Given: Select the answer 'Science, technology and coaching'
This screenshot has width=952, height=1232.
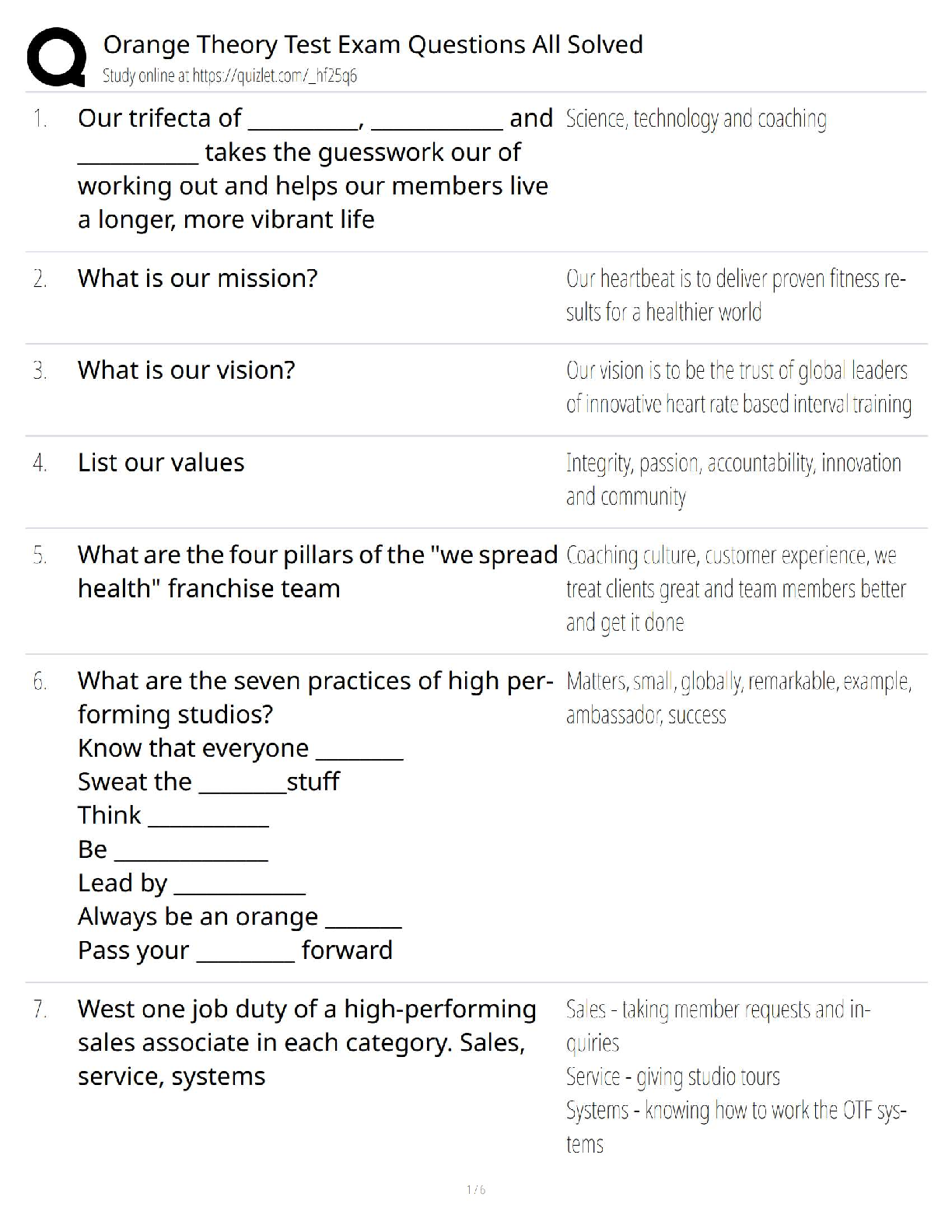Looking at the screenshot, I should pos(696,119).
